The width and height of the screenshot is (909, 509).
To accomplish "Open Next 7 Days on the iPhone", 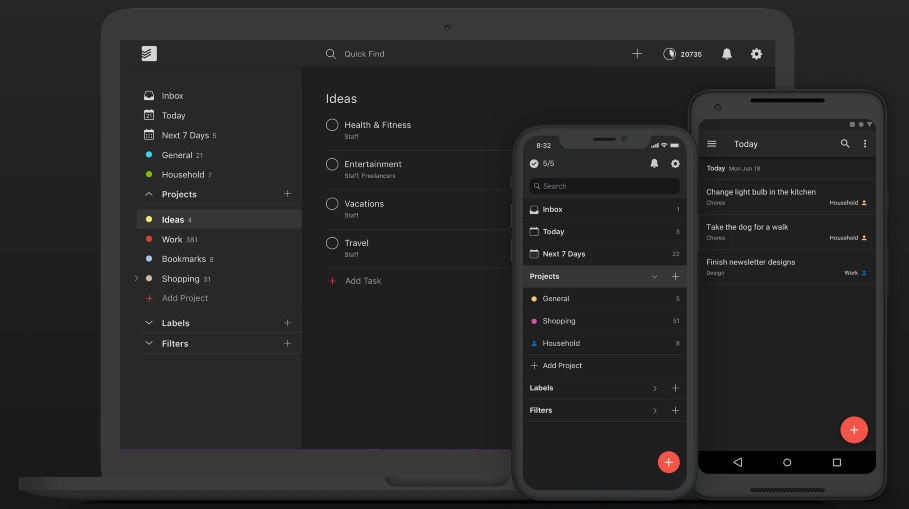I will (x=605, y=254).
